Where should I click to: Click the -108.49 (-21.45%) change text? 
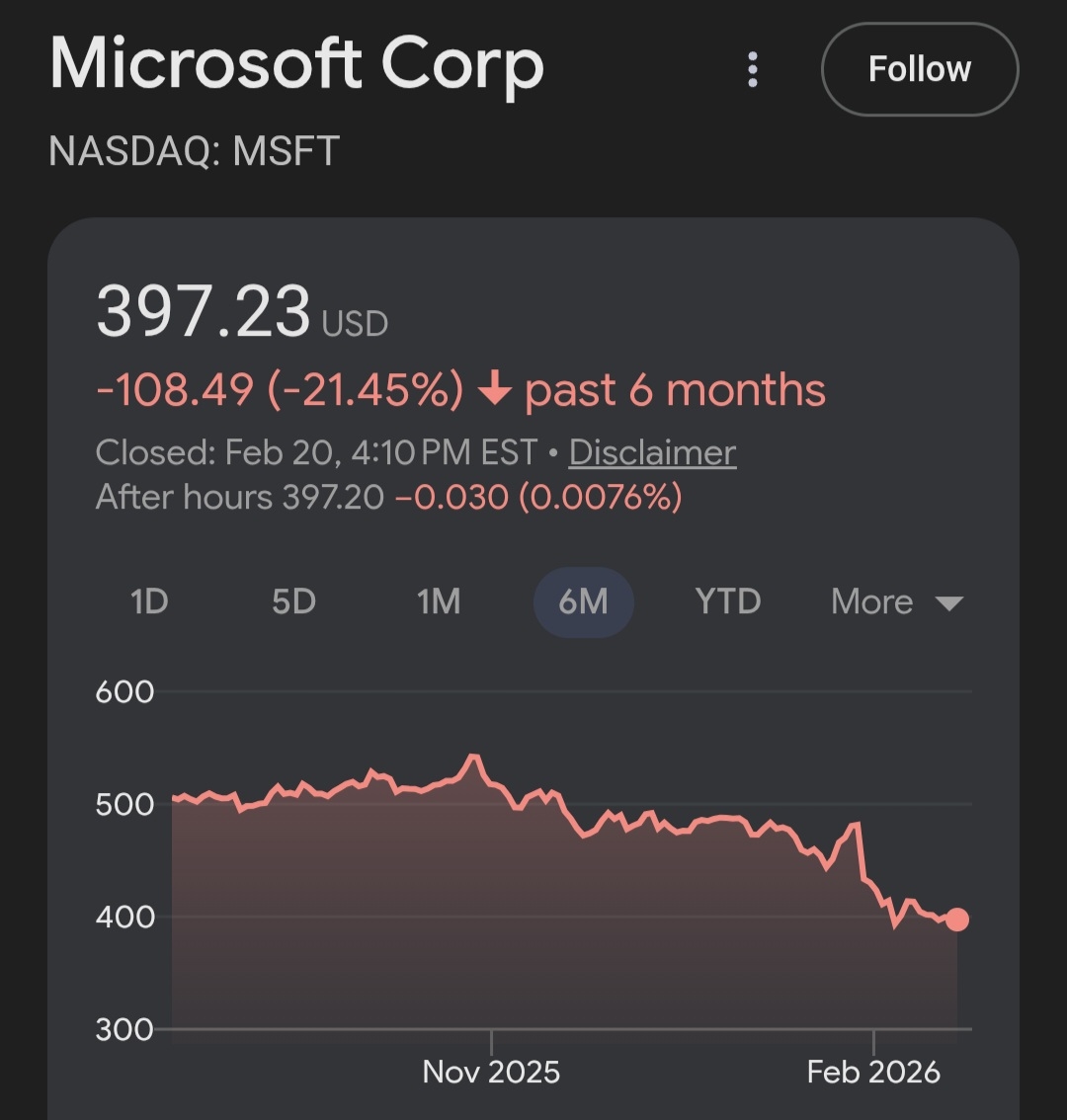(x=280, y=390)
